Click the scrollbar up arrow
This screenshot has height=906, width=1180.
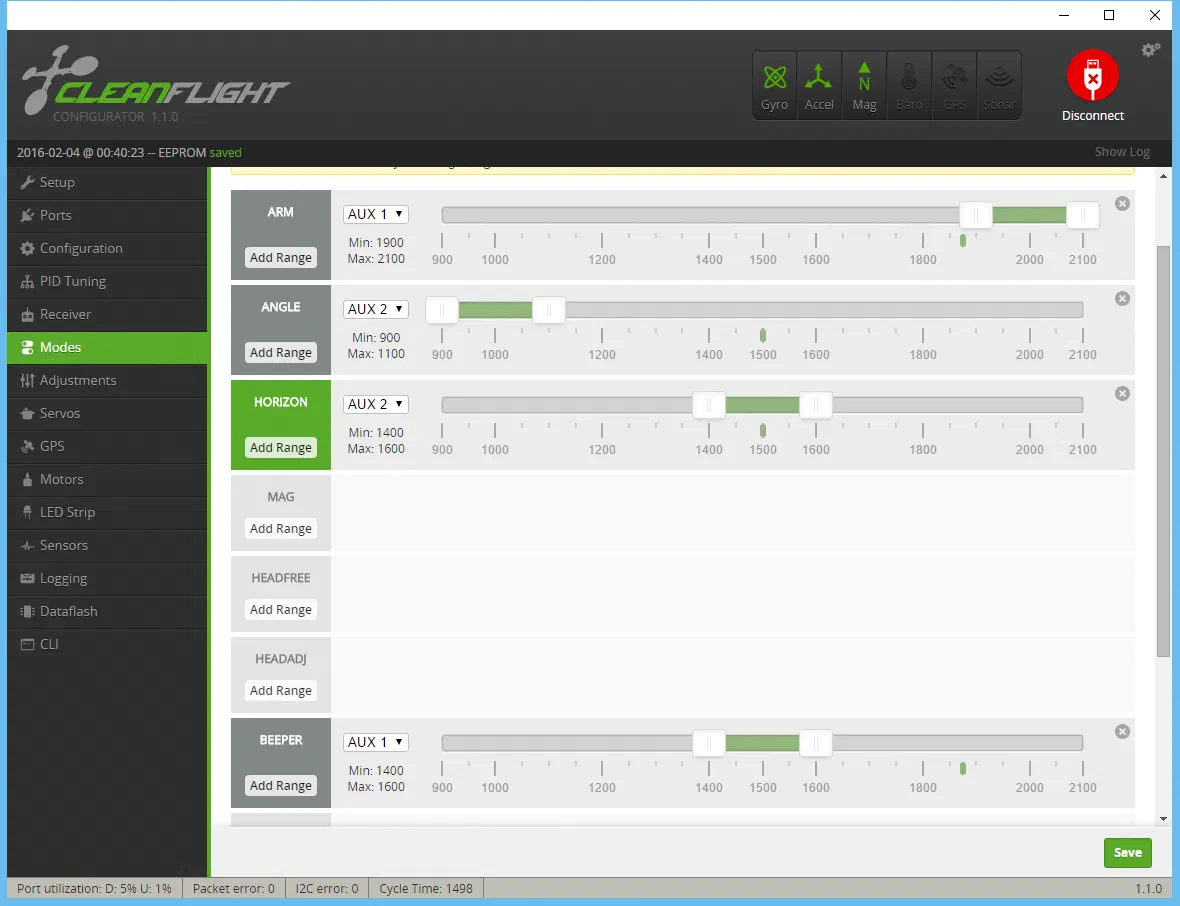[1163, 176]
